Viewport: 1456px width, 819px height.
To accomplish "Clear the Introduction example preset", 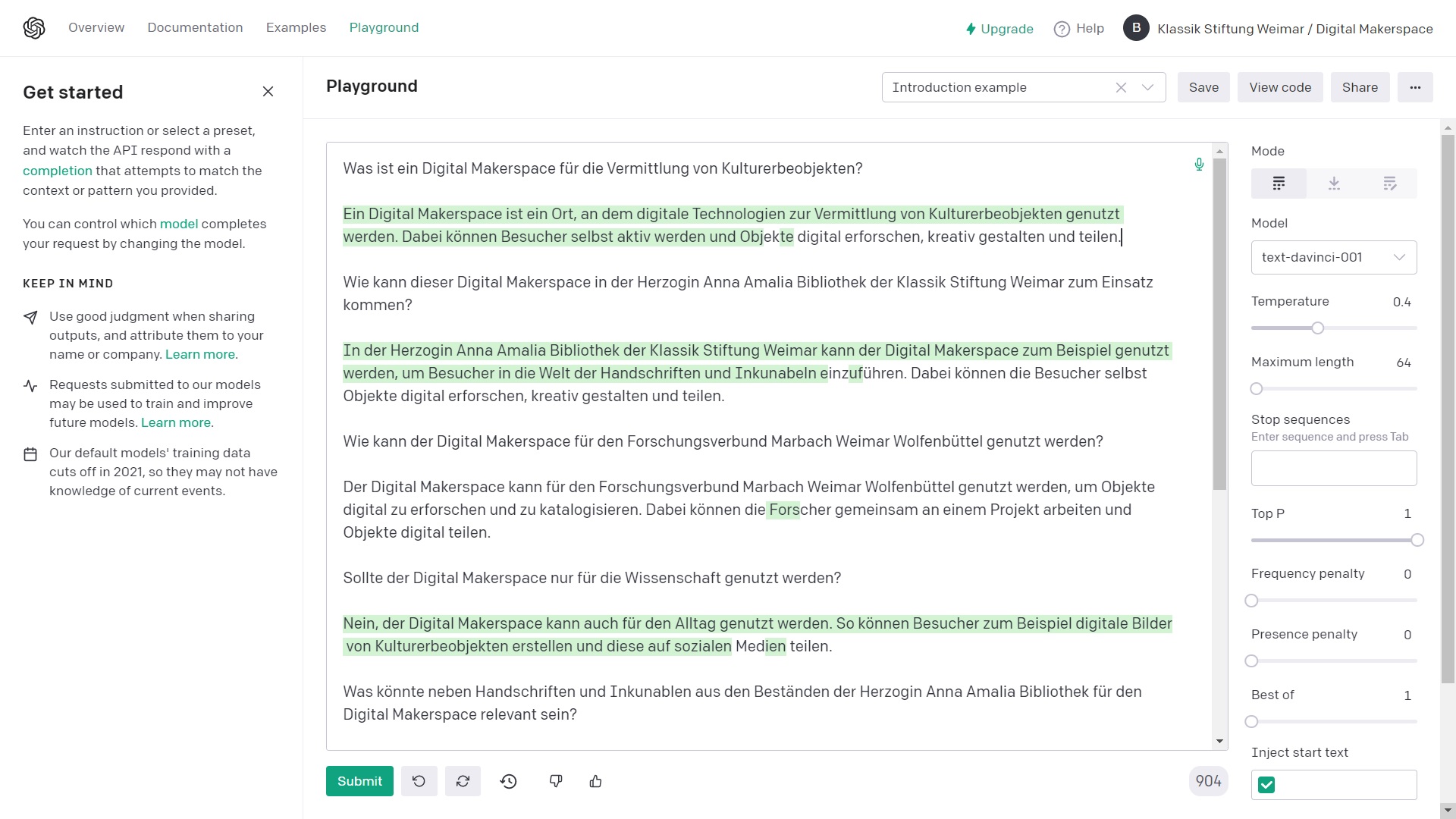I will click(1121, 87).
